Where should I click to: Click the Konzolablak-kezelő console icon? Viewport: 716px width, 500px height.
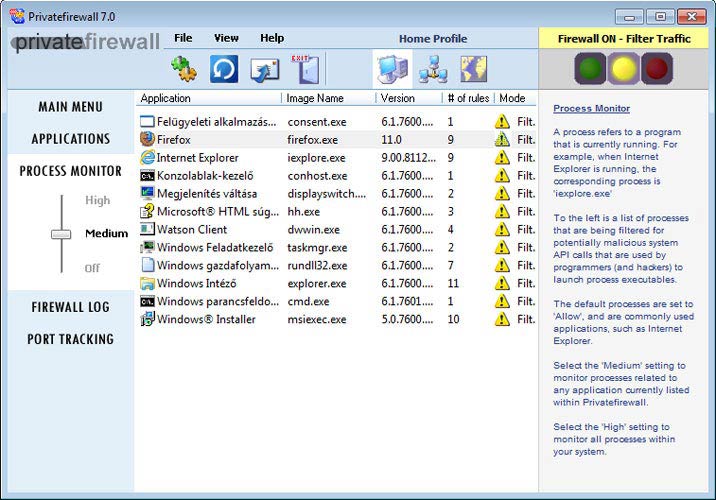pyautogui.click(x=147, y=175)
